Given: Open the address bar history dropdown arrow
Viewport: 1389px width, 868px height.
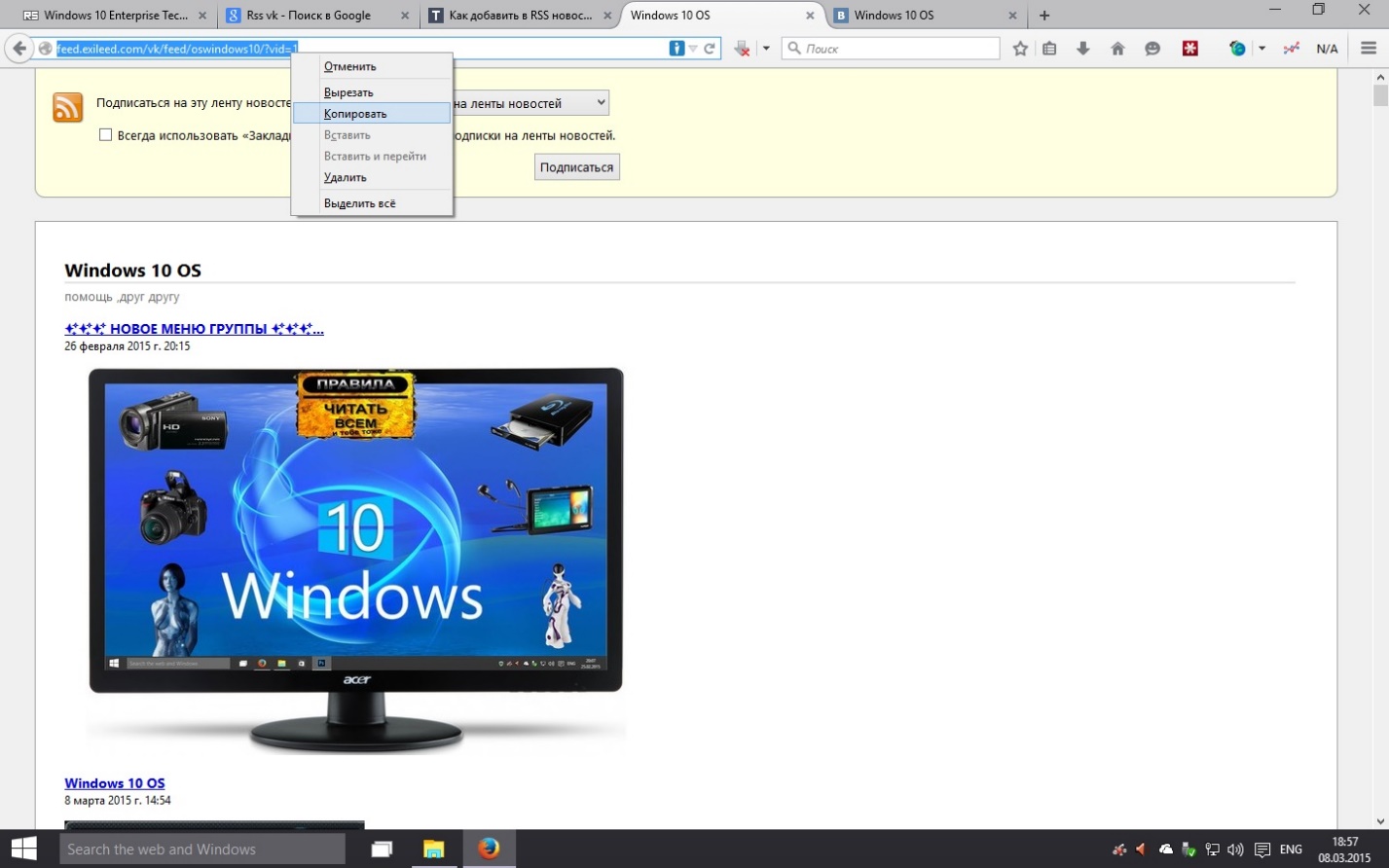Looking at the screenshot, I should point(693,49).
